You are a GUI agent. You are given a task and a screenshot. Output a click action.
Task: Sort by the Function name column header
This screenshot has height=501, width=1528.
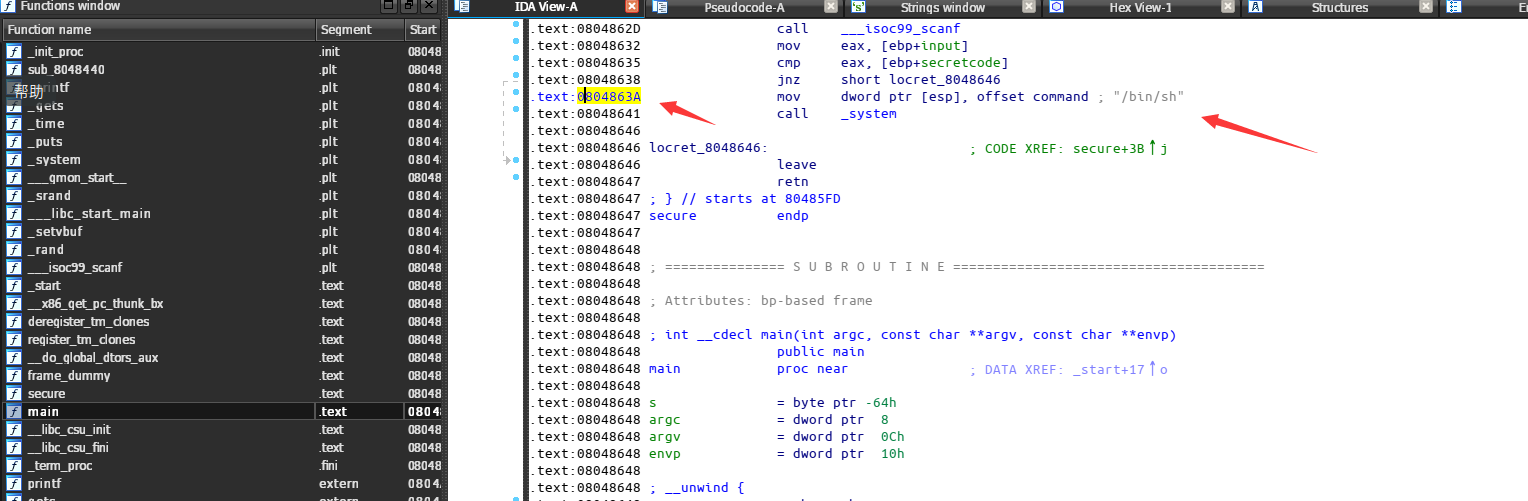pyautogui.click(x=159, y=30)
